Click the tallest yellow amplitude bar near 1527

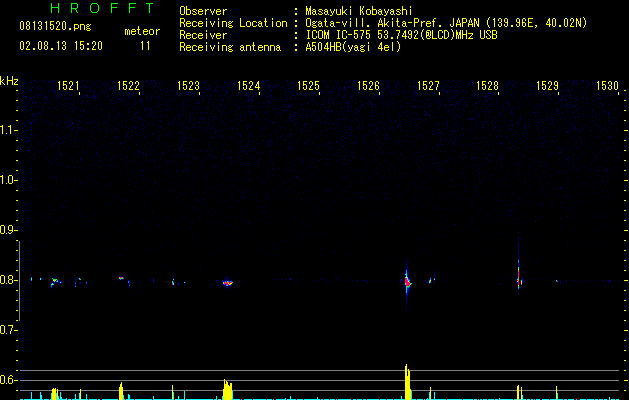click(x=408, y=382)
